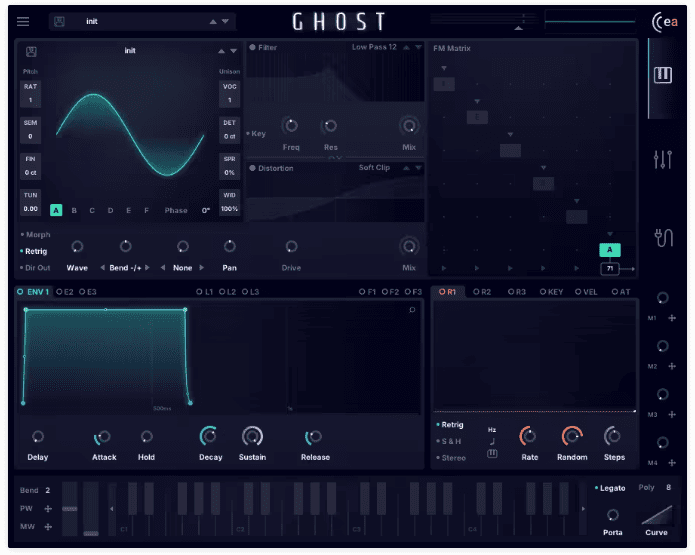
Task: Switch to the F1 tab
Action: (367, 292)
